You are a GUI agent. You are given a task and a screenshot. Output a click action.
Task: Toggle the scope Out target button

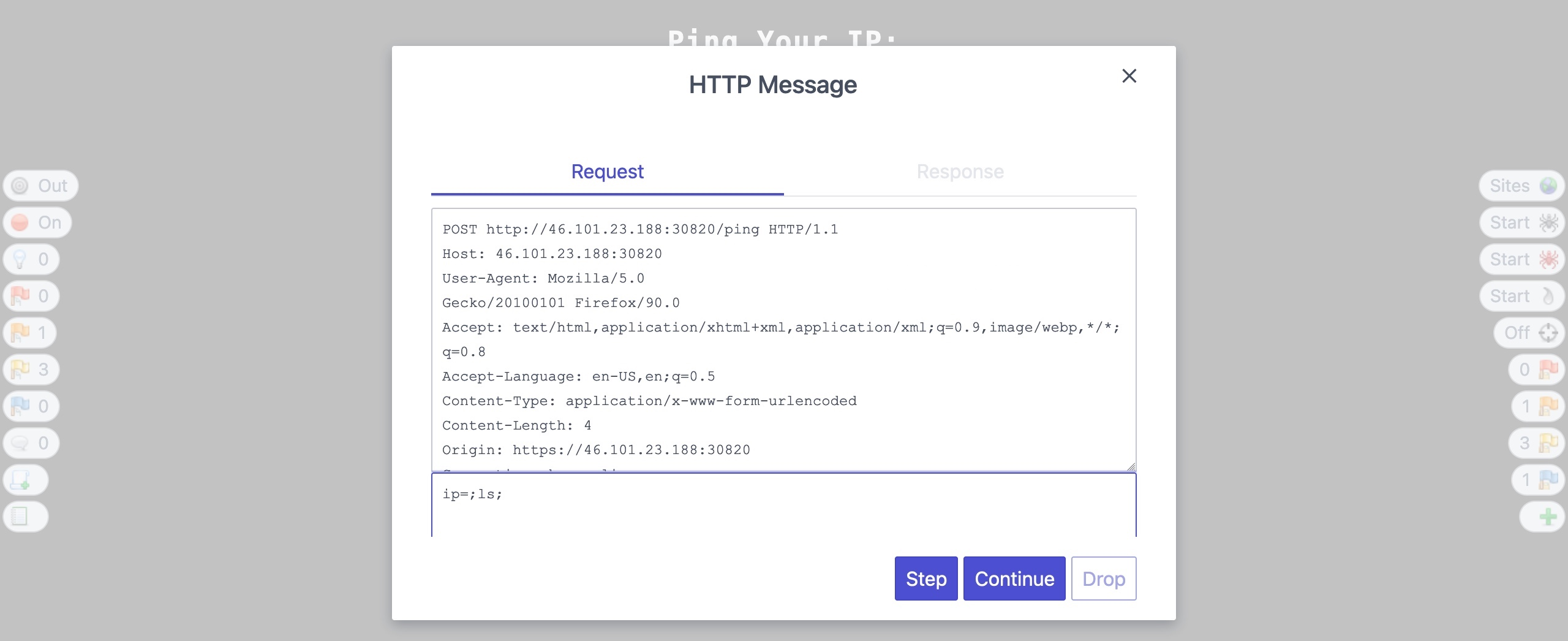(40, 186)
